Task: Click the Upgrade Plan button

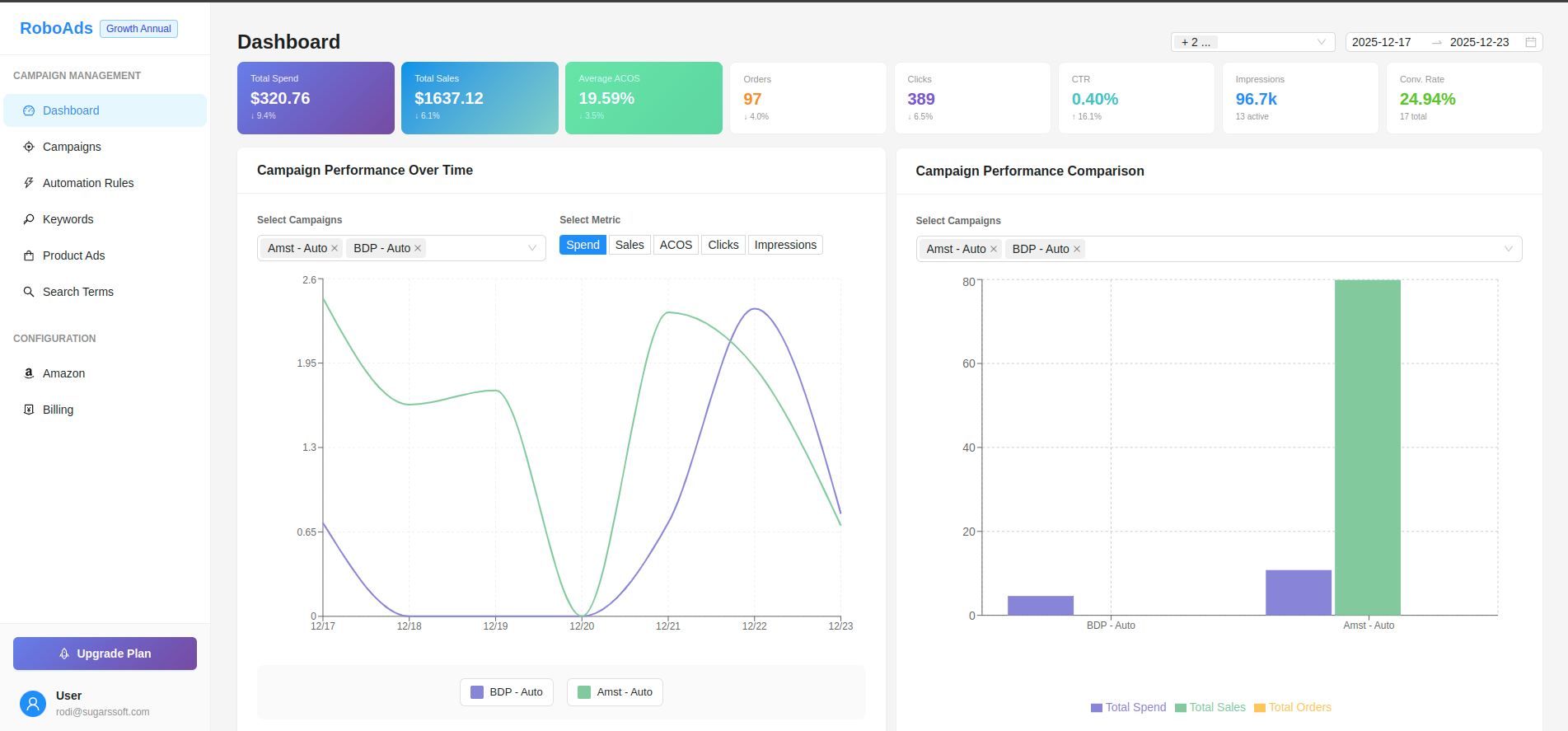Action: [105, 654]
